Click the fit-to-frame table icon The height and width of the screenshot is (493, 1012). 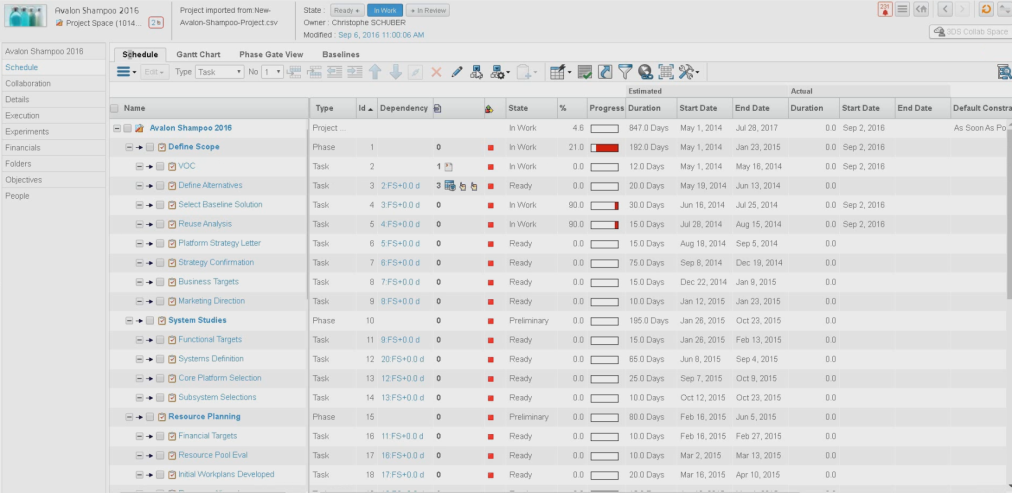coord(665,72)
